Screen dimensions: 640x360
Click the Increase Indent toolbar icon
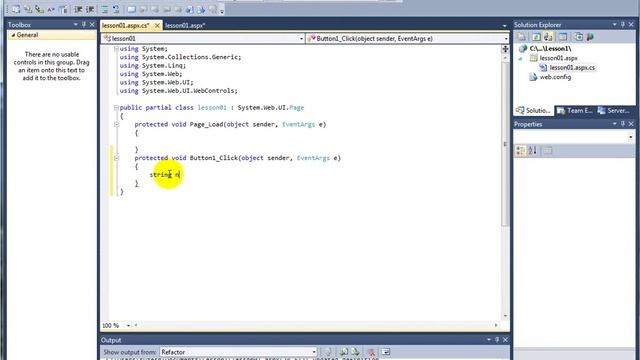click(x=90, y=9)
